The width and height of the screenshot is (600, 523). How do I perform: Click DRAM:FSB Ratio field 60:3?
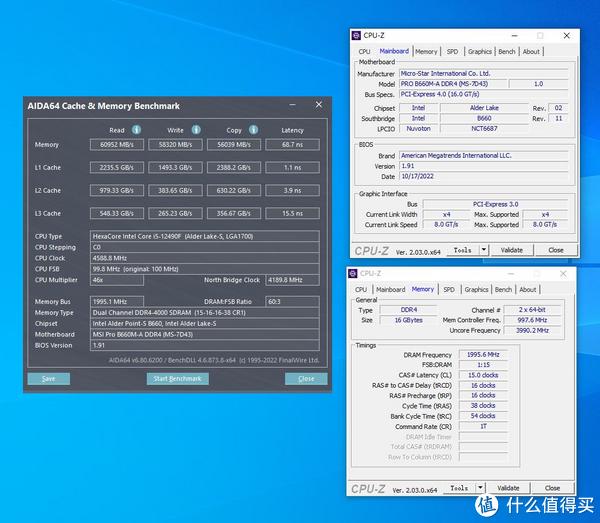293,301
